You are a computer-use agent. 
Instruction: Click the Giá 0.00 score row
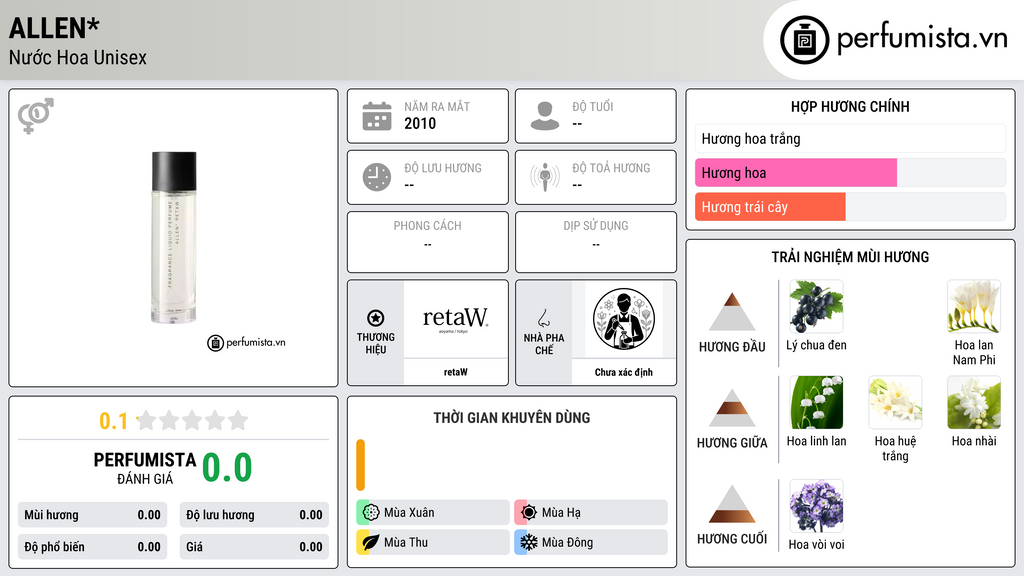pyautogui.click(x=254, y=547)
